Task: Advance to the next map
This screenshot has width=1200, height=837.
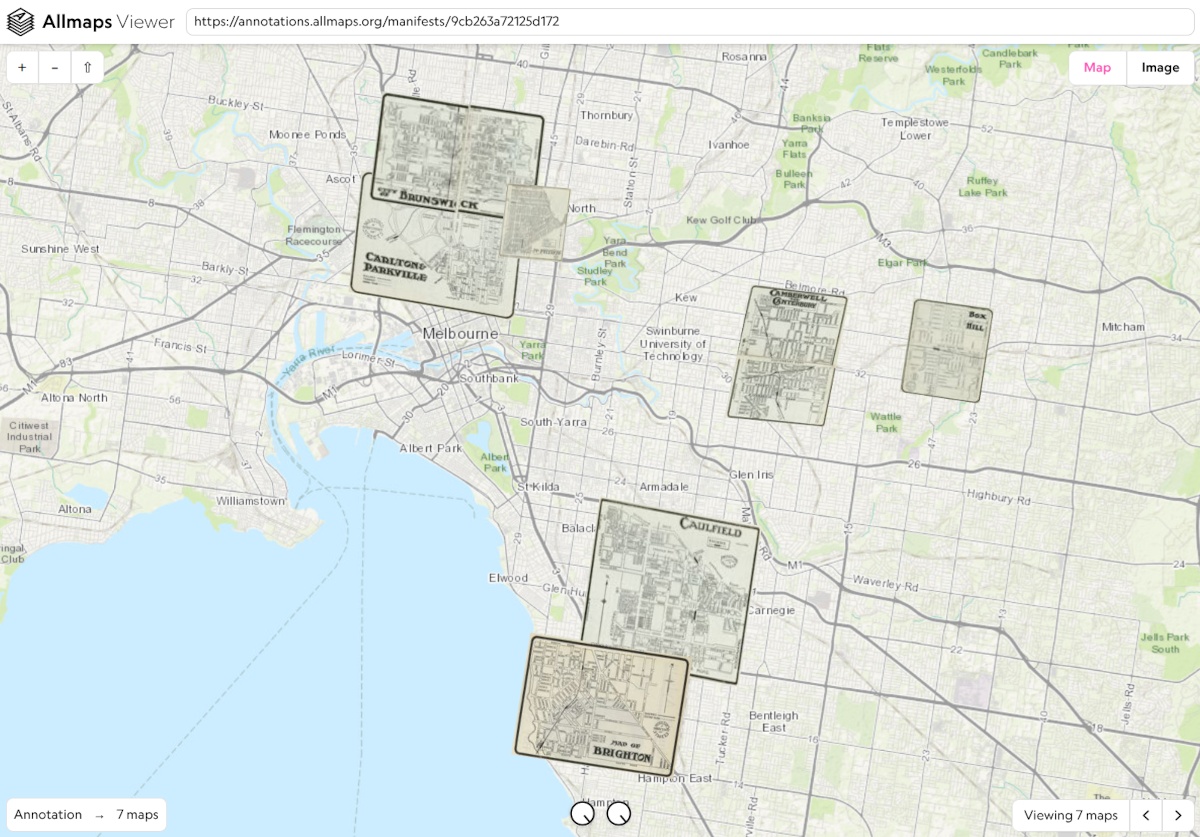Action: (1179, 815)
